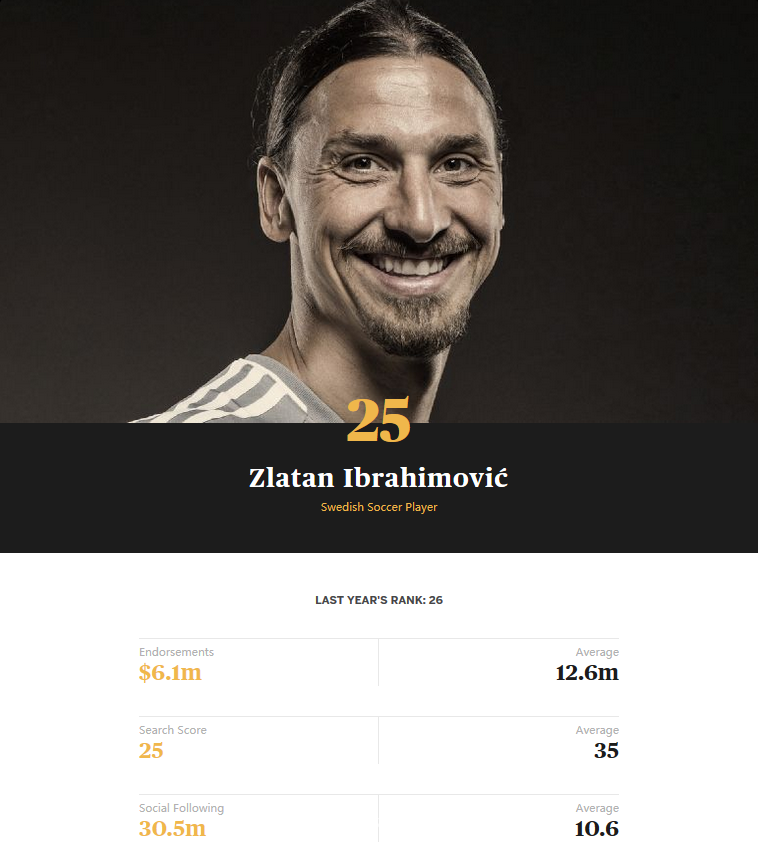Click the Average label above 10.6

[x=597, y=808]
